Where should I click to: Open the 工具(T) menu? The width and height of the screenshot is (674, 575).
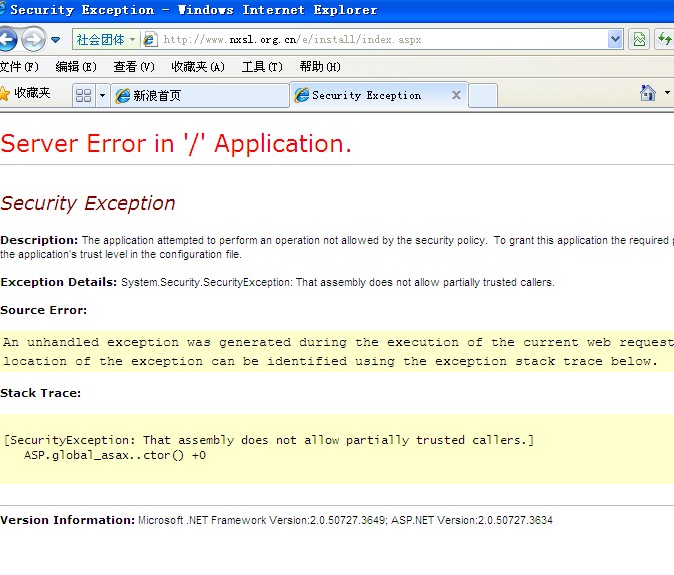pyautogui.click(x=262, y=67)
